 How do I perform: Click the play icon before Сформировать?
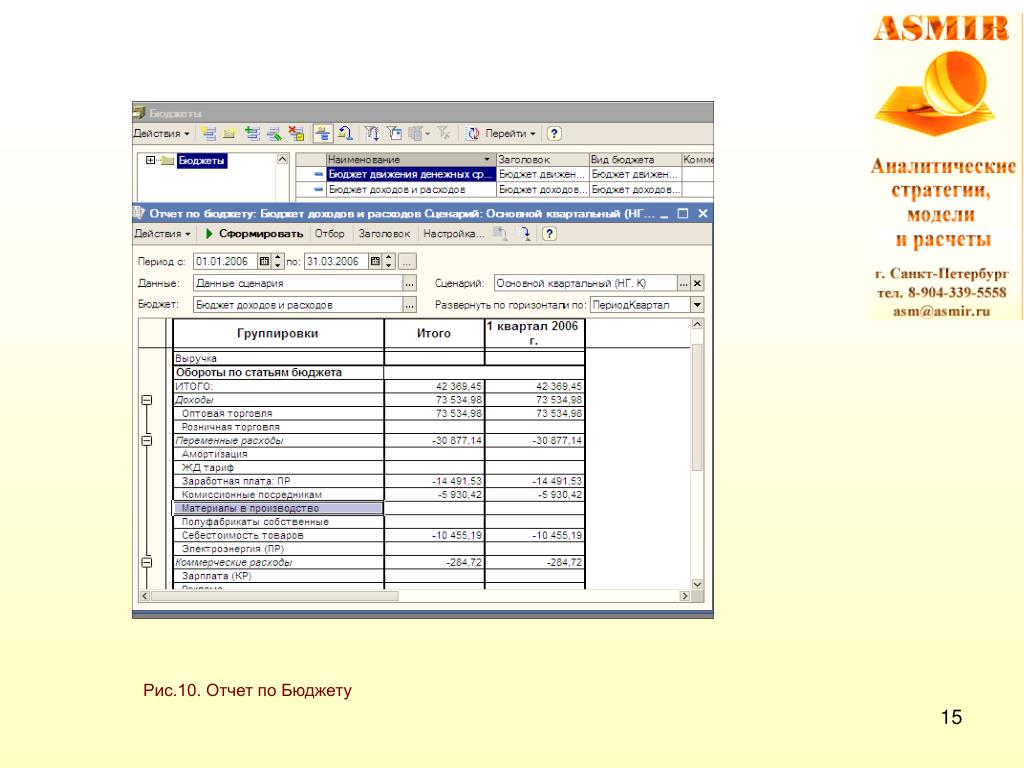[209, 234]
